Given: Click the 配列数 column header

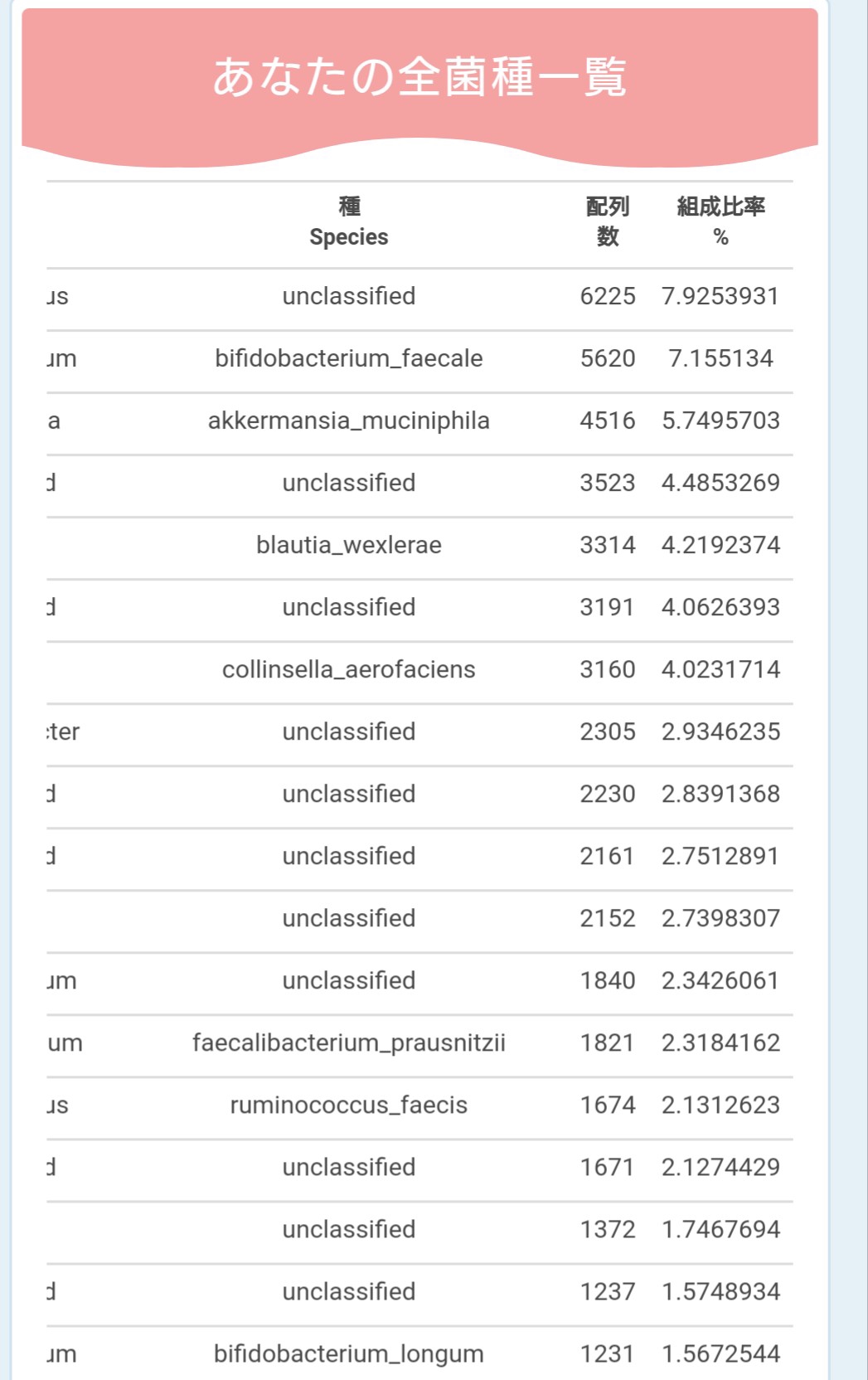Looking at the screenshot, I should click(x=608, y=221).
